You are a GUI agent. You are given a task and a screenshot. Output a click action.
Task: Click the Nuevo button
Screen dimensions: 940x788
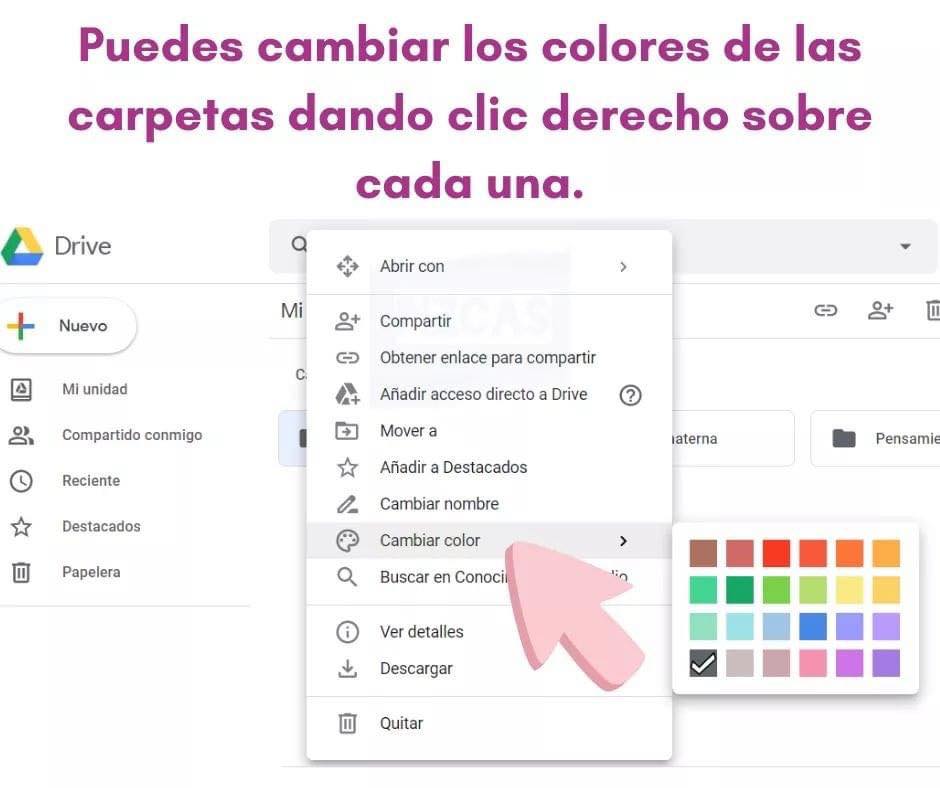tap(68, 326)
